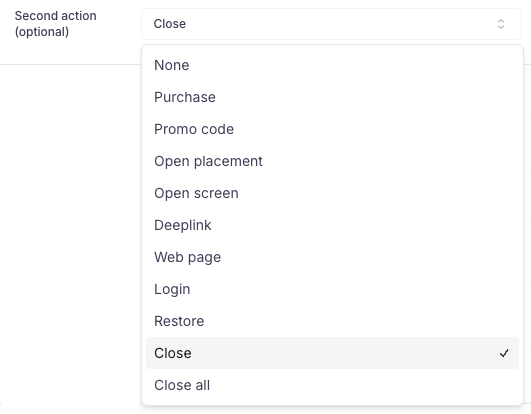Click the highlighted Close option
The height and width of the screenshot is (414, 531).
(x=332, y=353)
